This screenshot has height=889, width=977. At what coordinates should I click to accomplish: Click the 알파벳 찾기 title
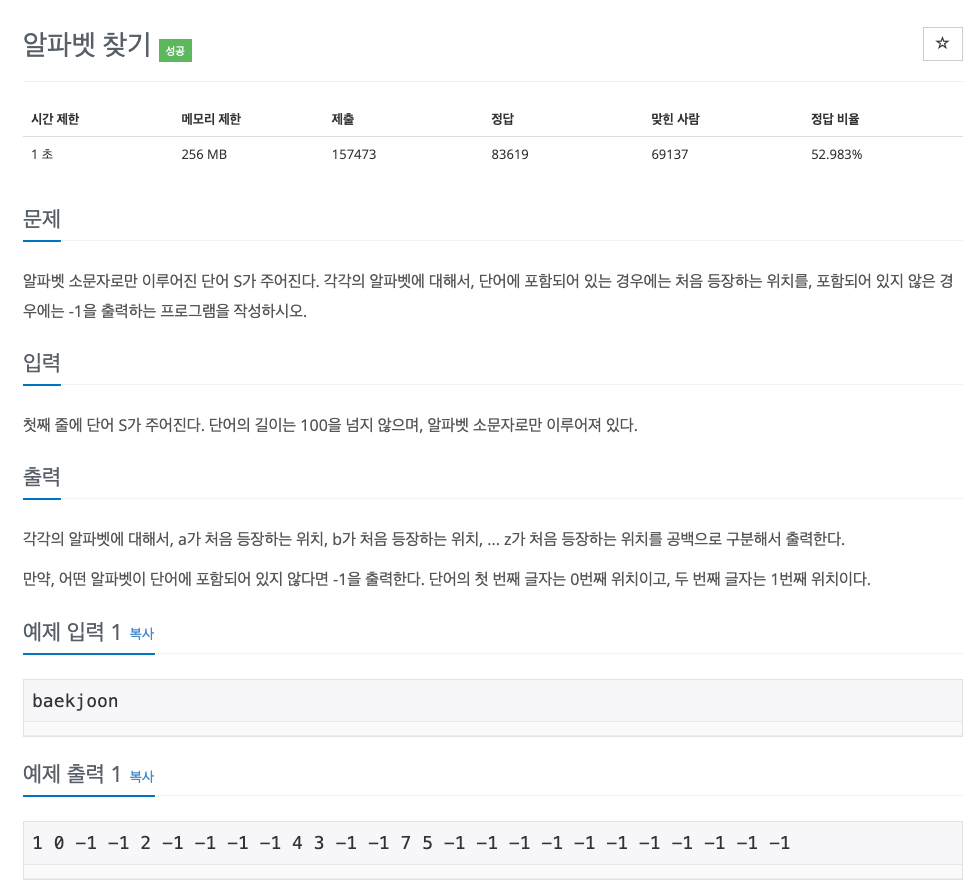(x=87, y=45)
